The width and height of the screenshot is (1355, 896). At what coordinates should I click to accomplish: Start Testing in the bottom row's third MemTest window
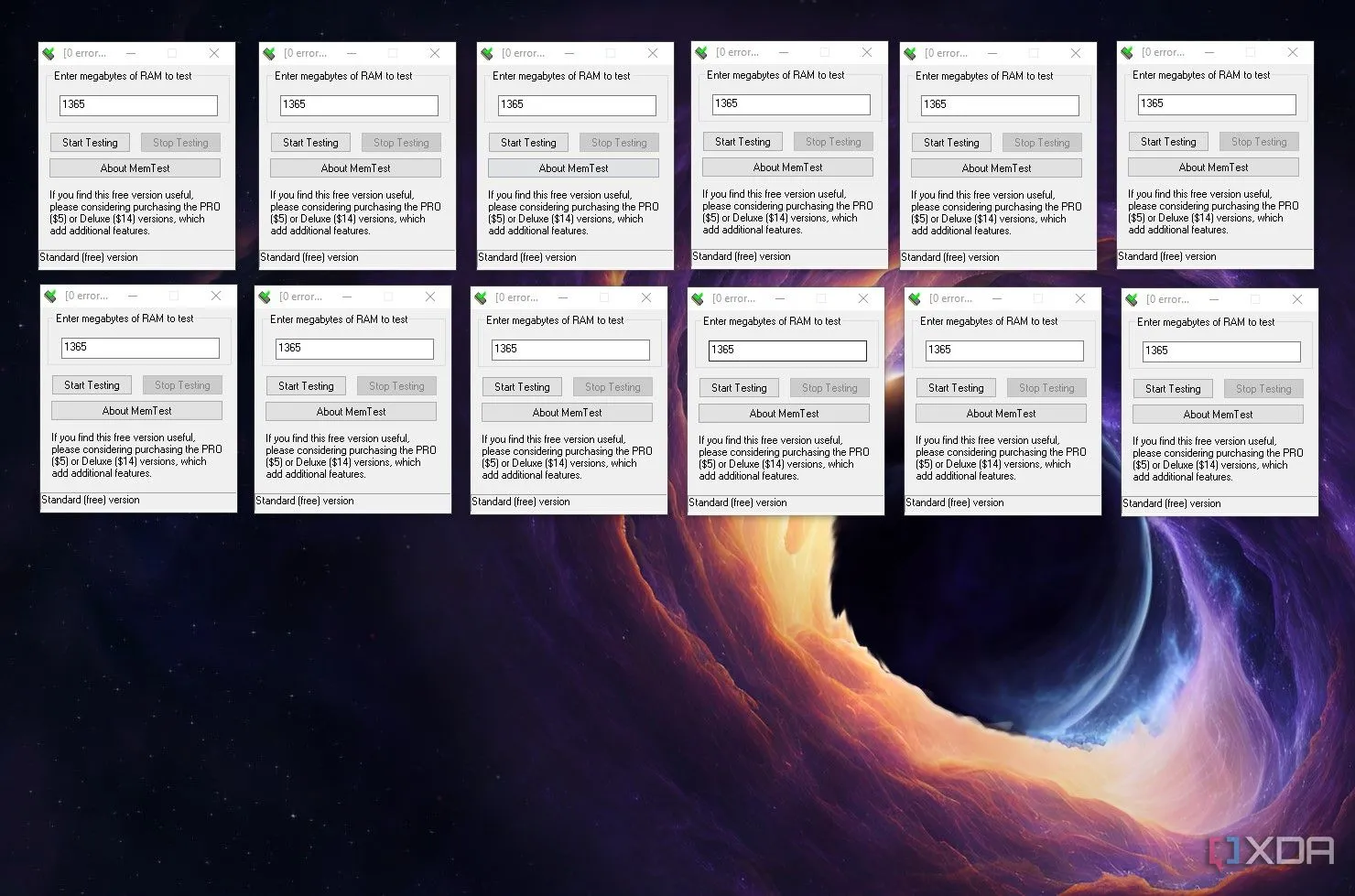coord(522,387)
